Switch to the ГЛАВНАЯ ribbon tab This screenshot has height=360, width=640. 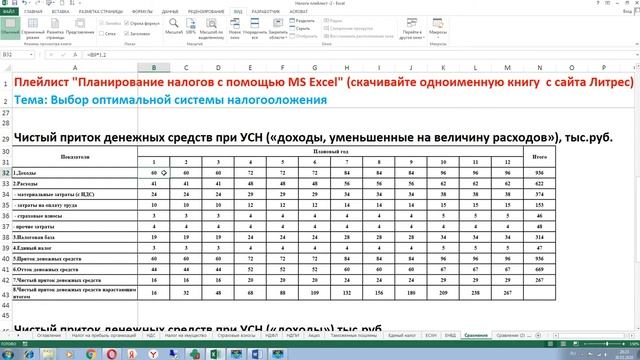[33, 11]
